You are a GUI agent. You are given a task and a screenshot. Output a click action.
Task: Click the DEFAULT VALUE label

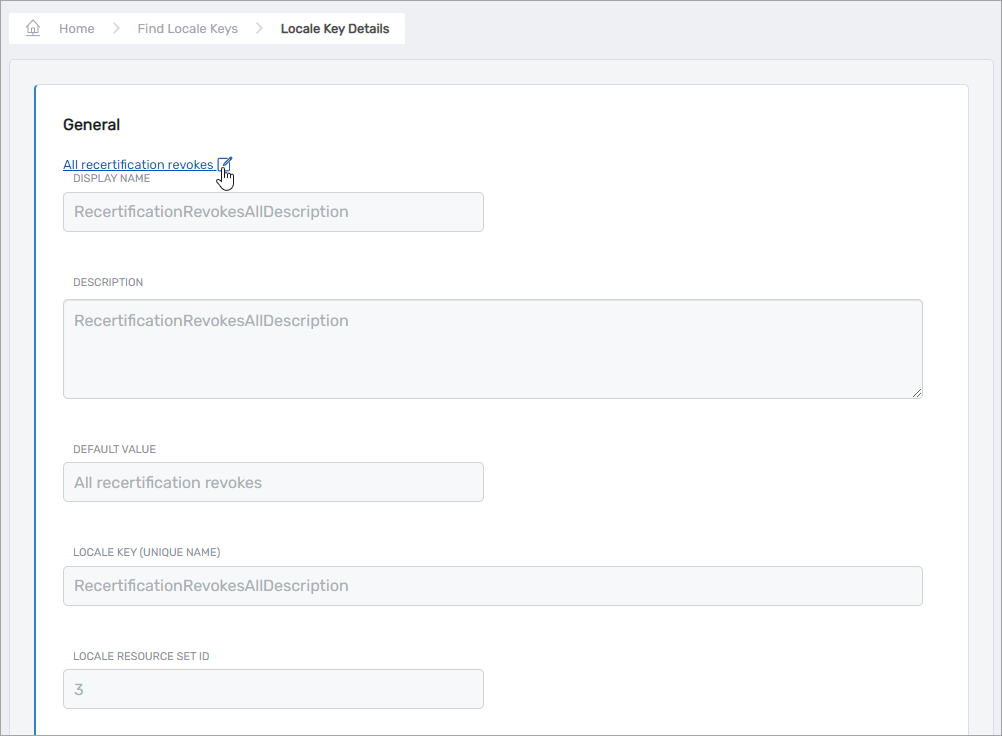click(x=114, y=450)
